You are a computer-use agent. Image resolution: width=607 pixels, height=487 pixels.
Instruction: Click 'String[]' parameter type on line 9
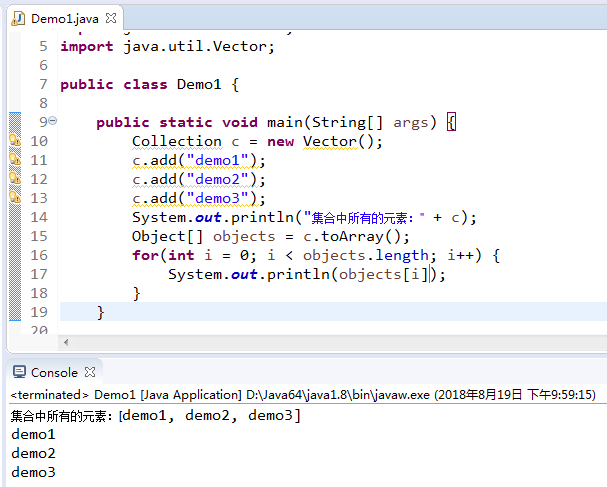347,123
